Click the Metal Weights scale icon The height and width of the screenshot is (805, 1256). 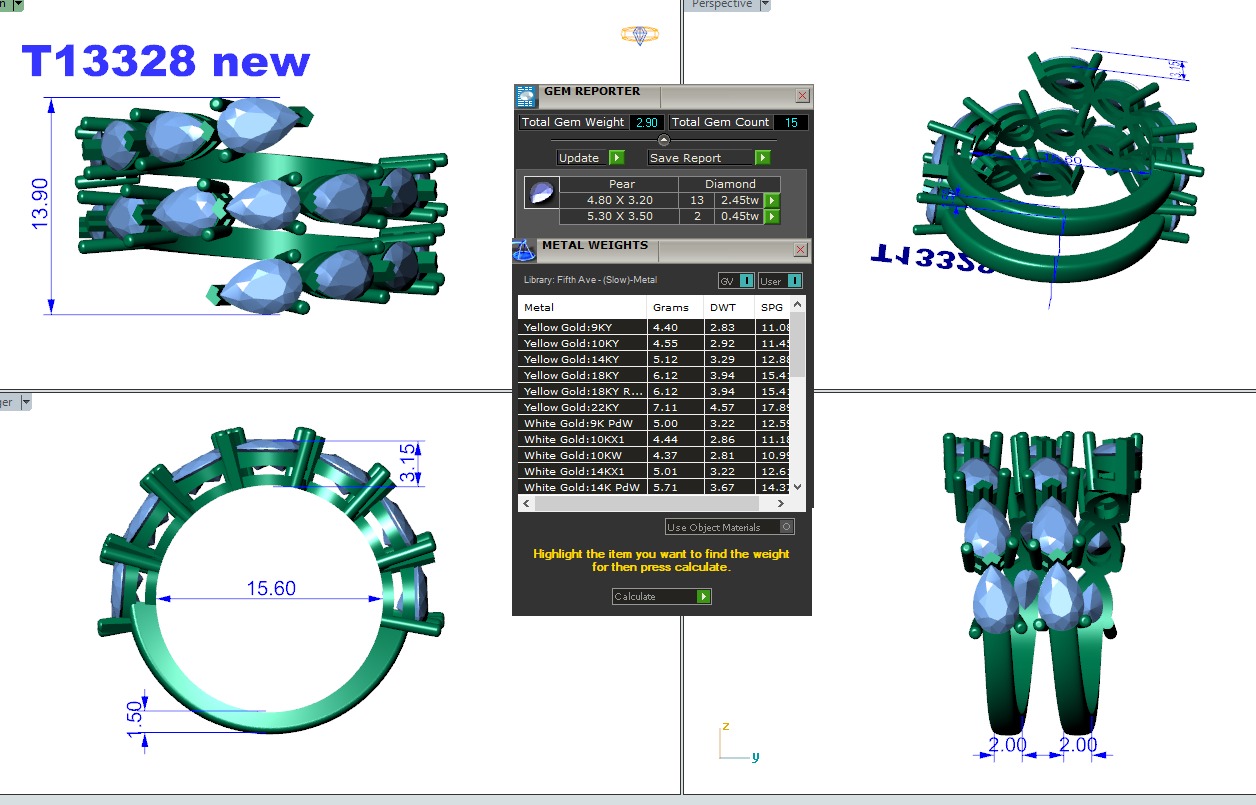(x=524, y=250)
